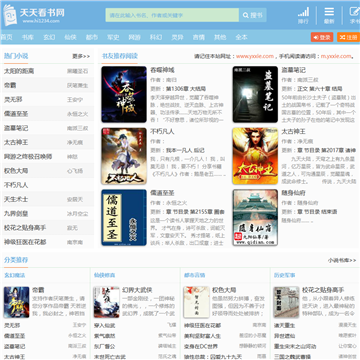The width and height of the screenshot is (360, 360).
Task: Open the 玄幻 category in navigation
Action: (x=49, y=37)
